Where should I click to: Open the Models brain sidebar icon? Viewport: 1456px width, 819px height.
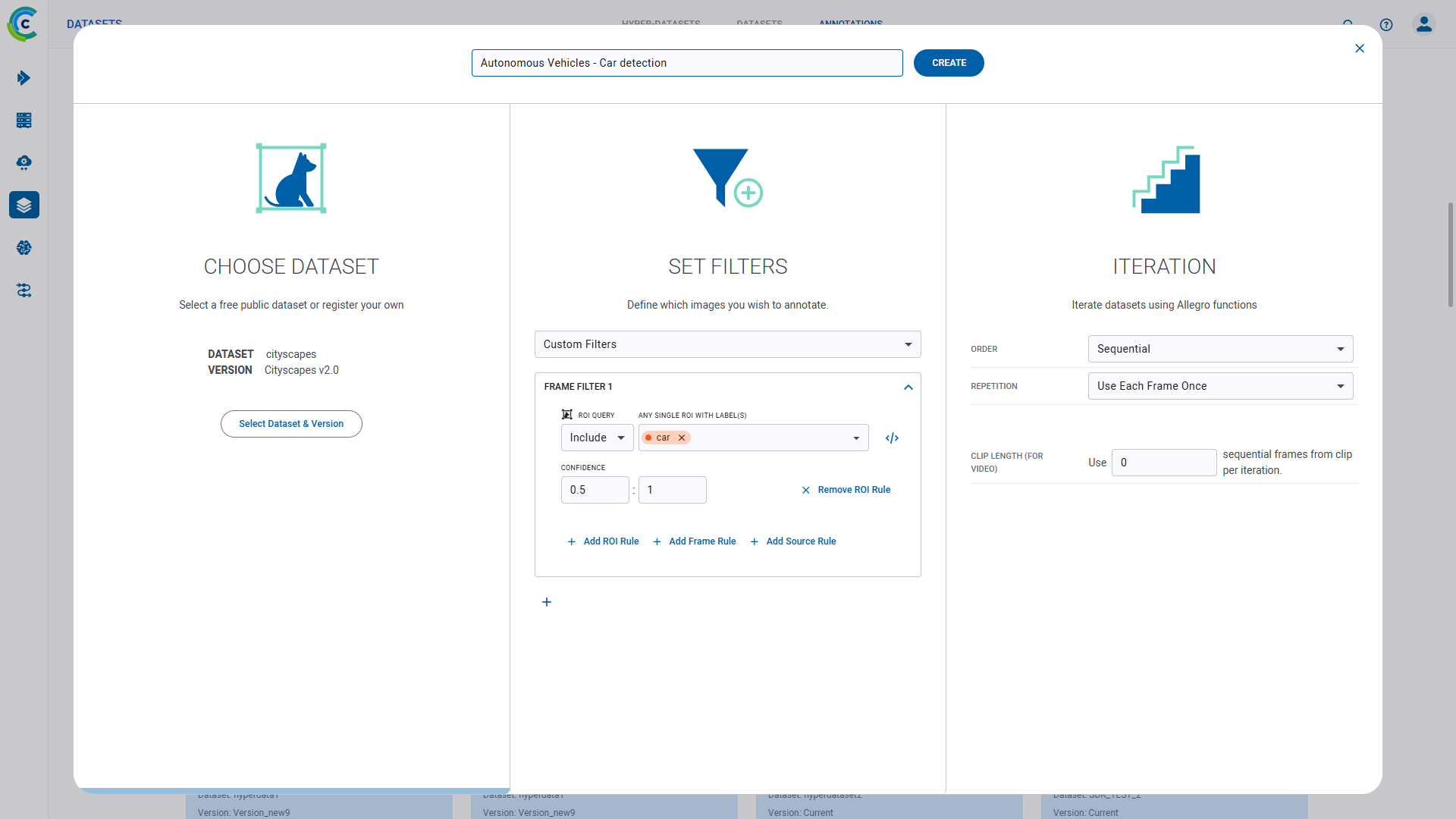pos(24,248)
